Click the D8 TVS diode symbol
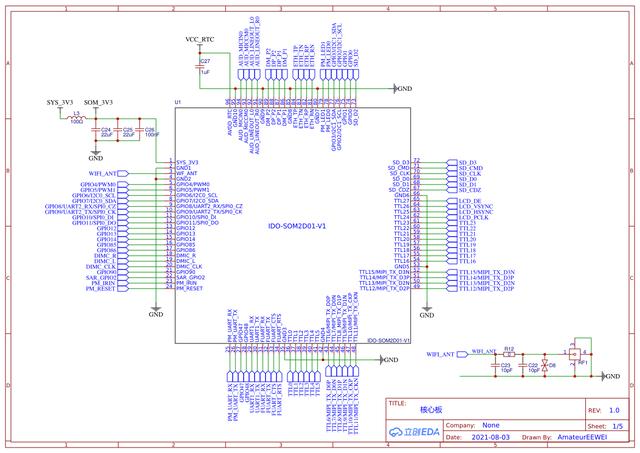Viewport: 640px width, 453px height. pyautogui.click(x=544, y=365)
